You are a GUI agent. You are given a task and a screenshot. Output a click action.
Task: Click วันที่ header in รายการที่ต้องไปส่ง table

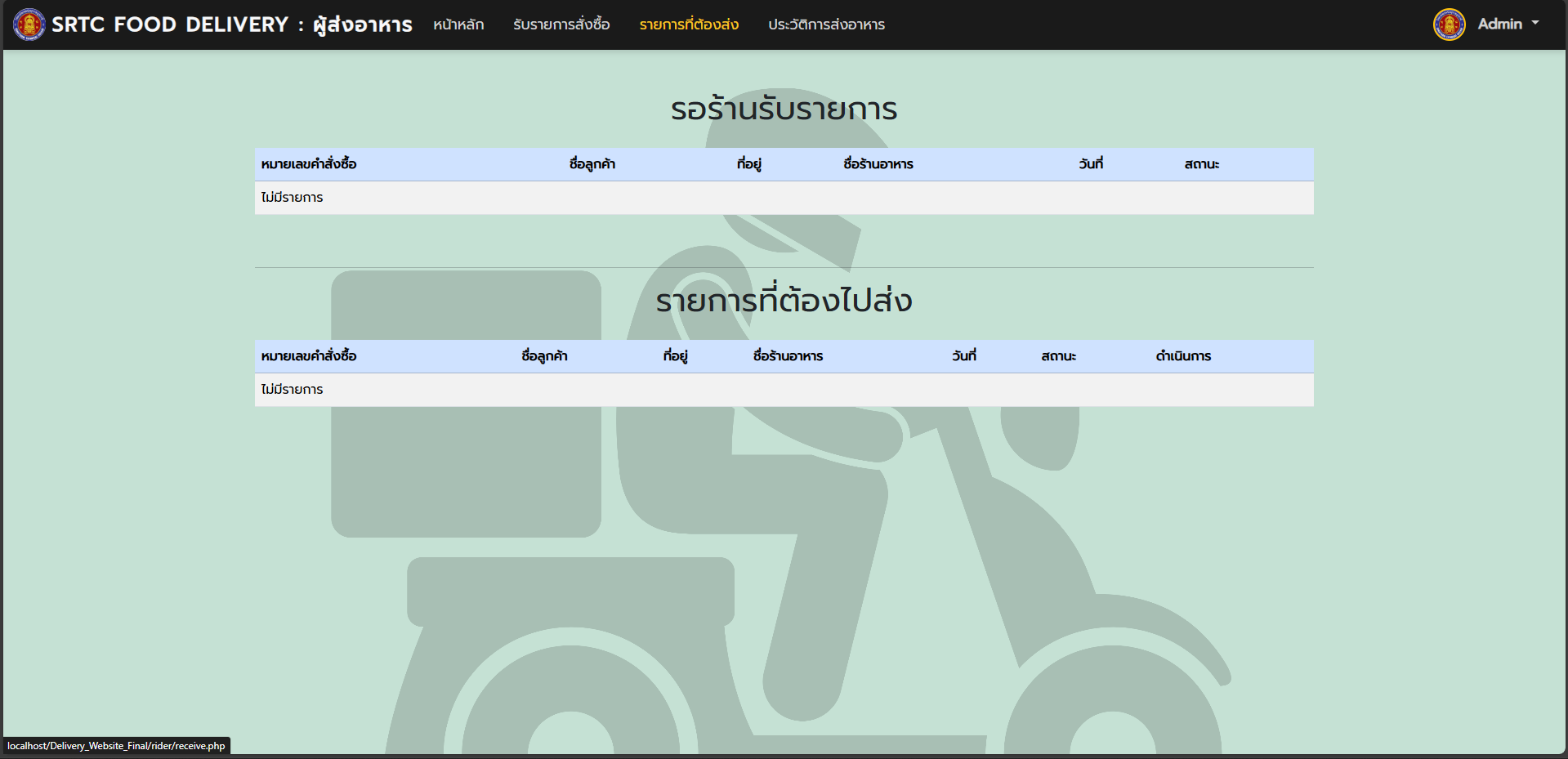point(964,356)
